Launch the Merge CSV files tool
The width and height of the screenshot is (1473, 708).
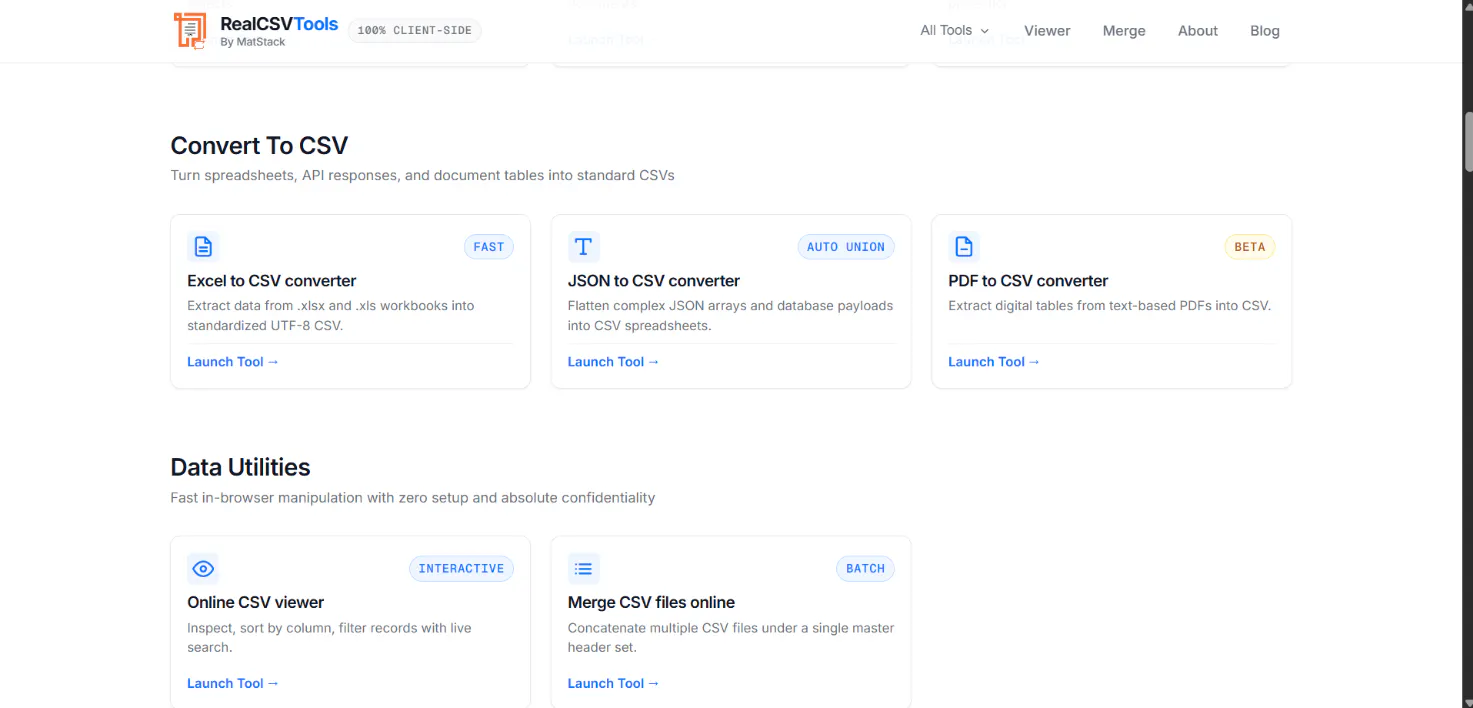(x=614, y=684)
